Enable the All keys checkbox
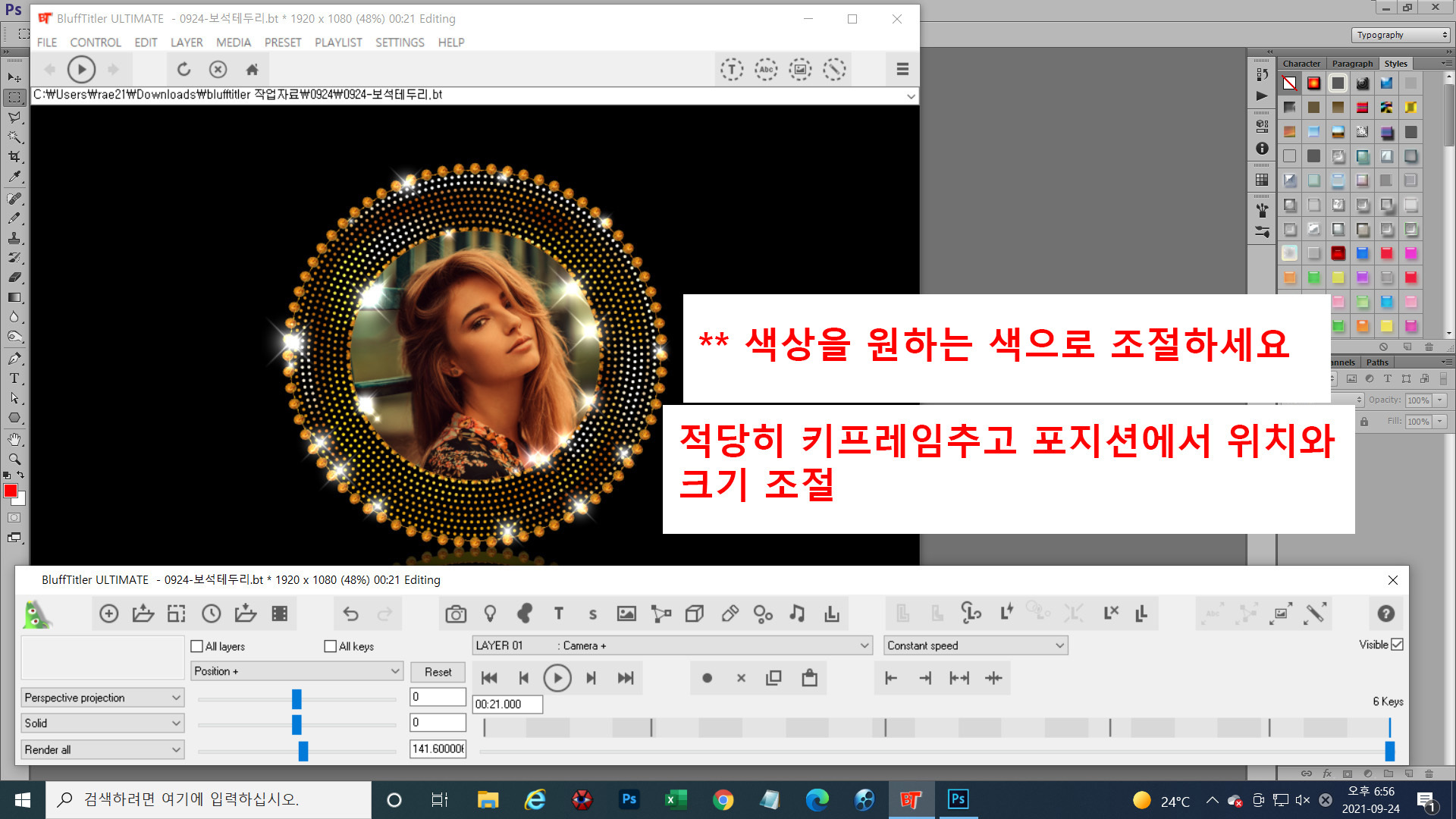Image resolution: width=1456 pixels, height=819 pixels. pyautogui.click(x=330, y=646)
